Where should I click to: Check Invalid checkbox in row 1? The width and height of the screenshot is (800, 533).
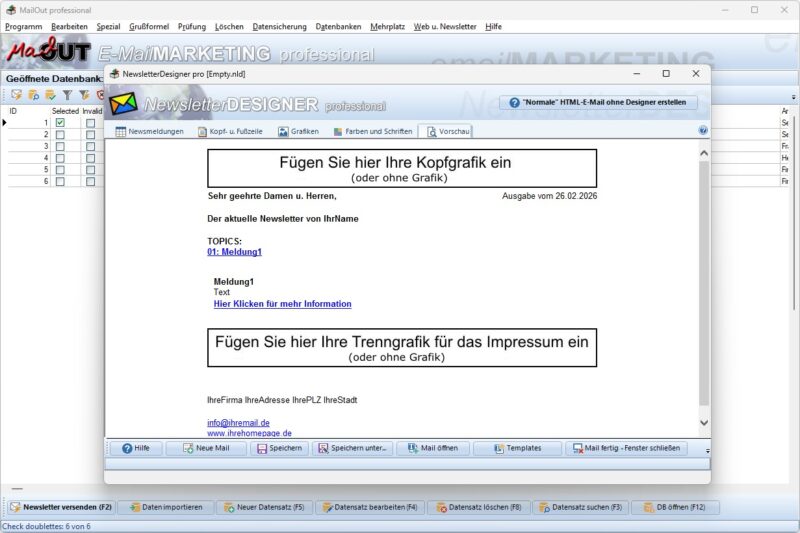pos(90,123)
